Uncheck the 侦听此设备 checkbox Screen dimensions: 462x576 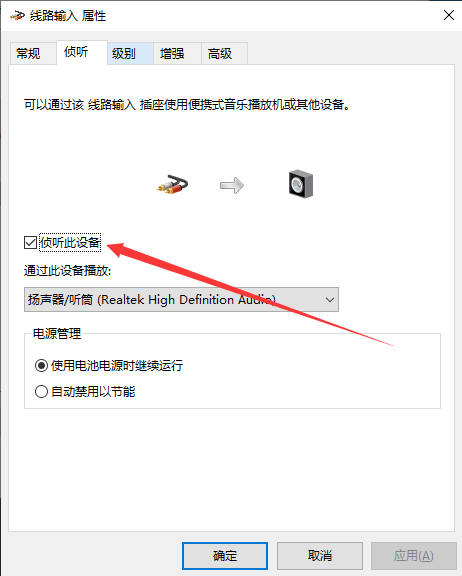(30, 242)
